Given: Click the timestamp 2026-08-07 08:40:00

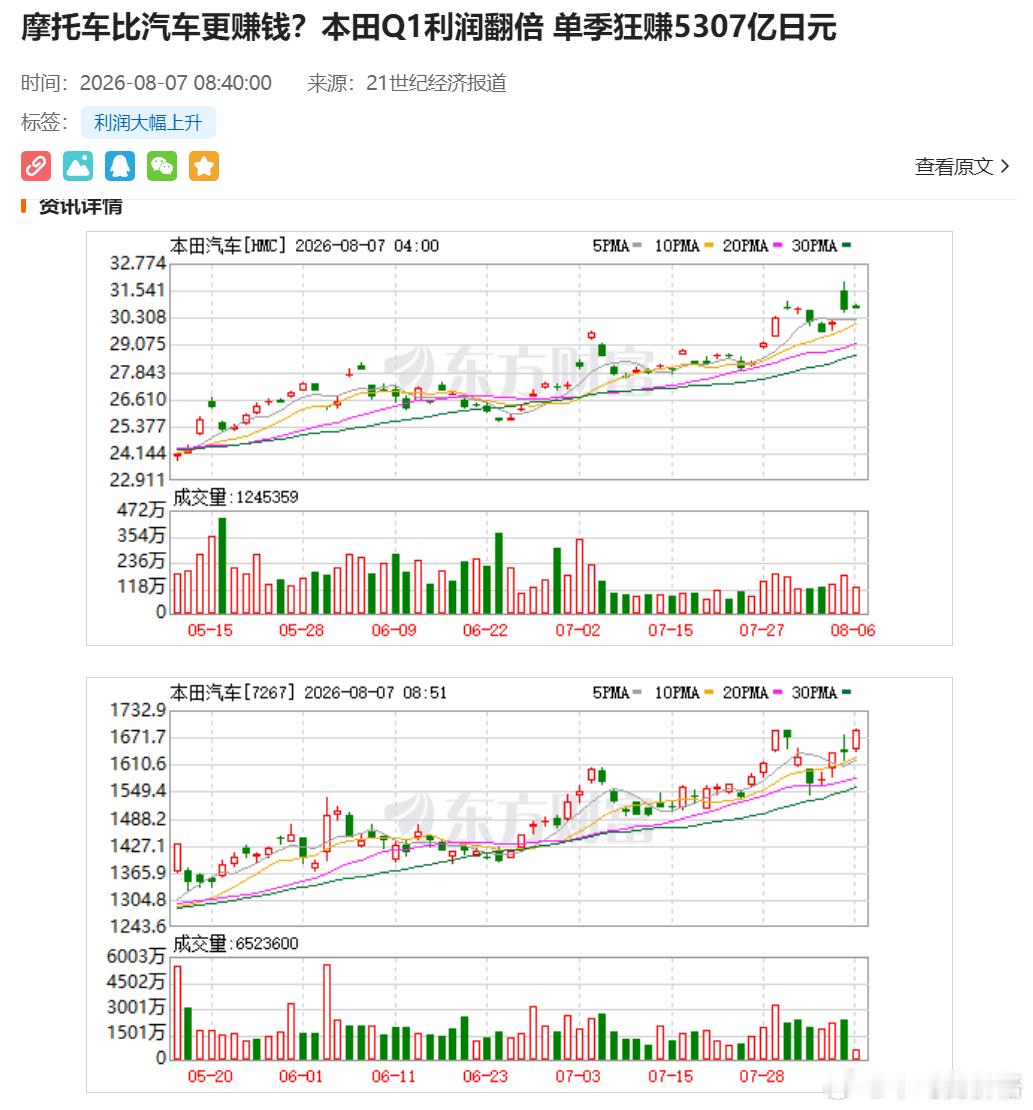Looking at the screenshot, I should point(176,84).
